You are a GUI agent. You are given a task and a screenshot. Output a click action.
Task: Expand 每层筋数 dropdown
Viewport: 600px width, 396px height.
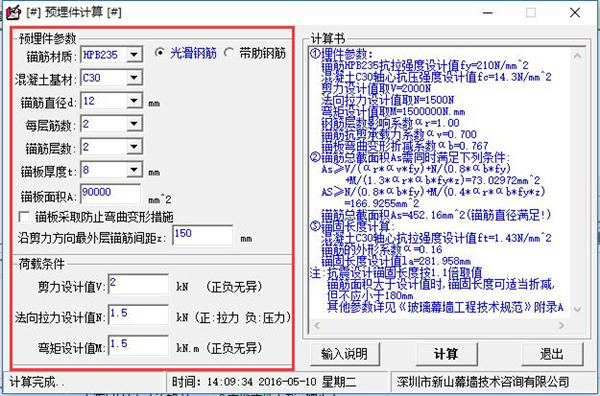[134, 124]
